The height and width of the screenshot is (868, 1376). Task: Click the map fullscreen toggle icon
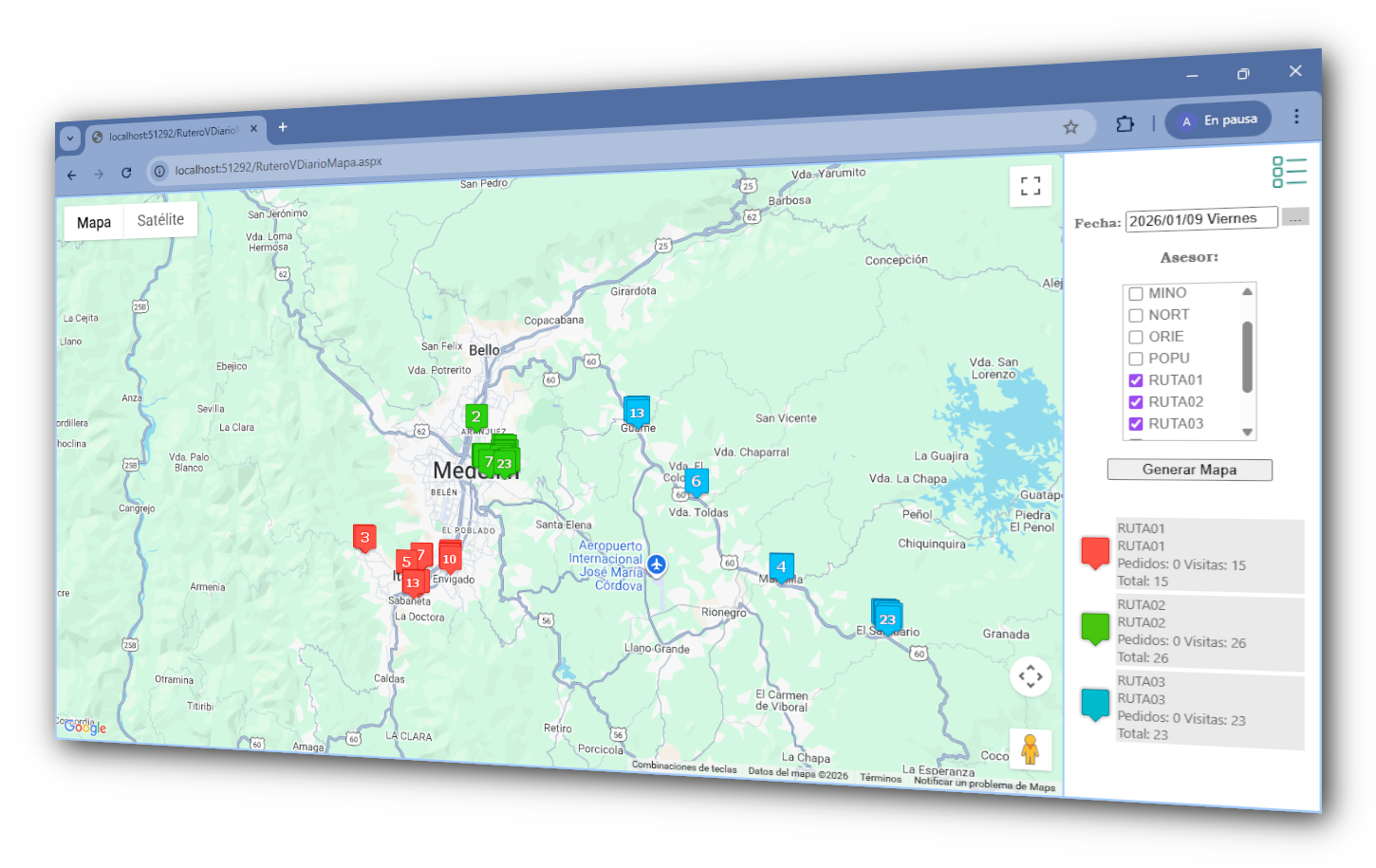[1031, 186]
